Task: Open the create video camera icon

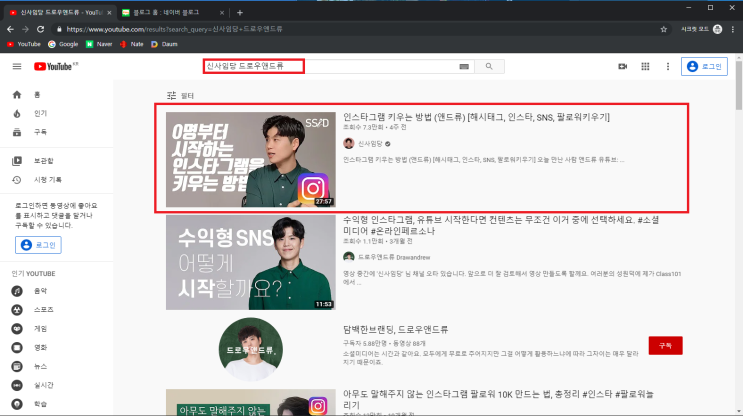Action: [623, 66]
